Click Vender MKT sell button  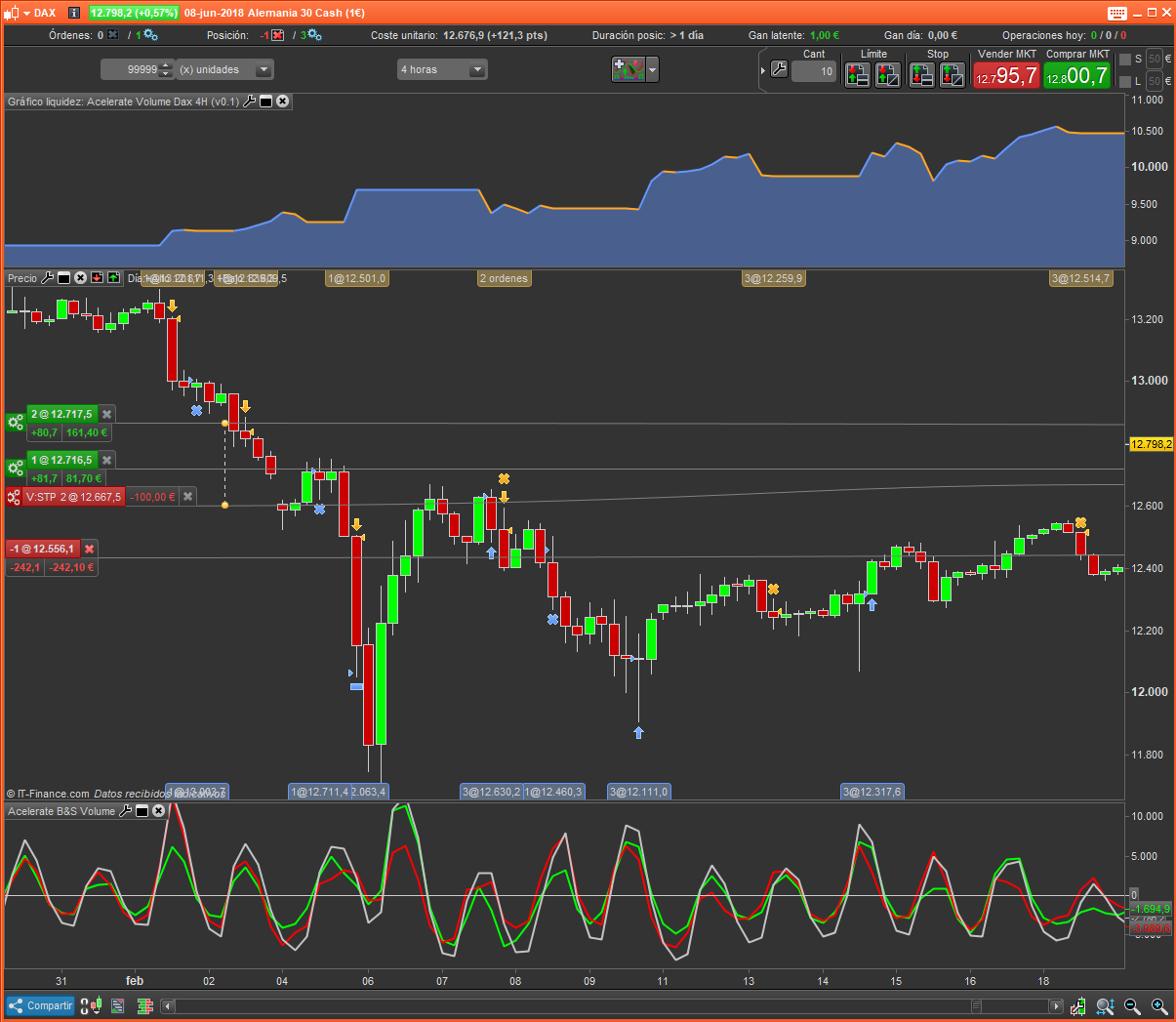click(1006, 75)
